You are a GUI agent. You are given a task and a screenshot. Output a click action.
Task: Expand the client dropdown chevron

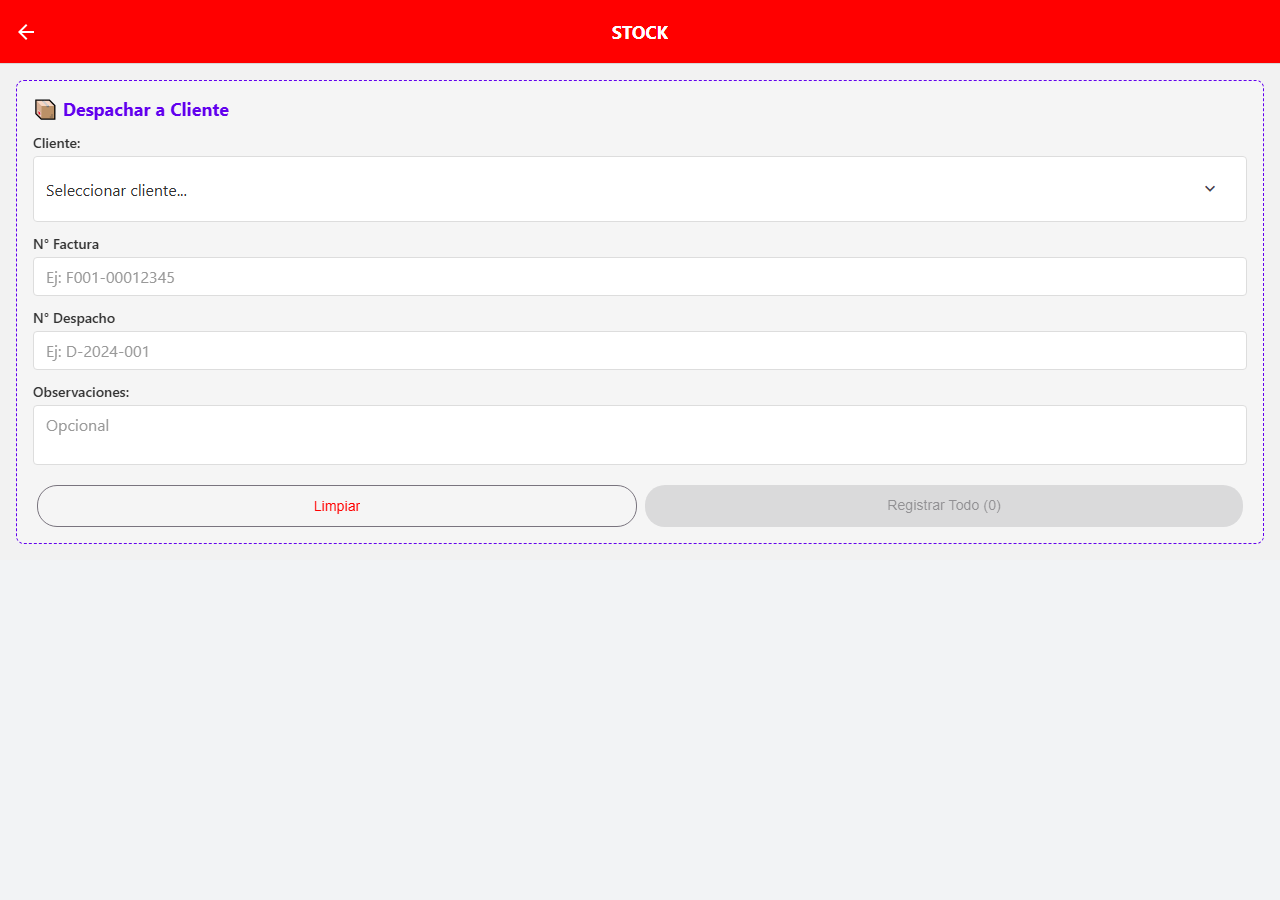(1210, 189)
